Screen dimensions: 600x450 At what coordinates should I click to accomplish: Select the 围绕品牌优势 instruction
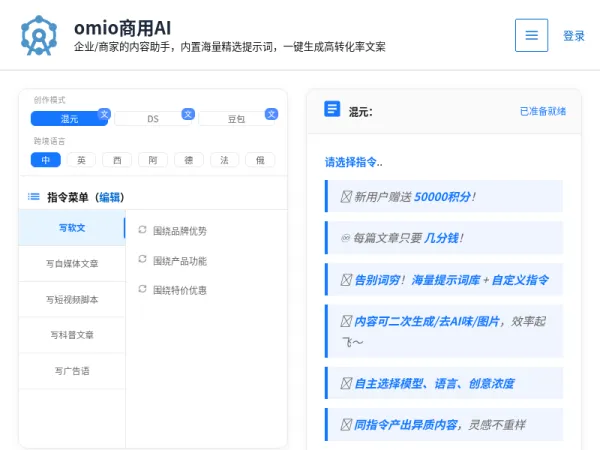179,231
